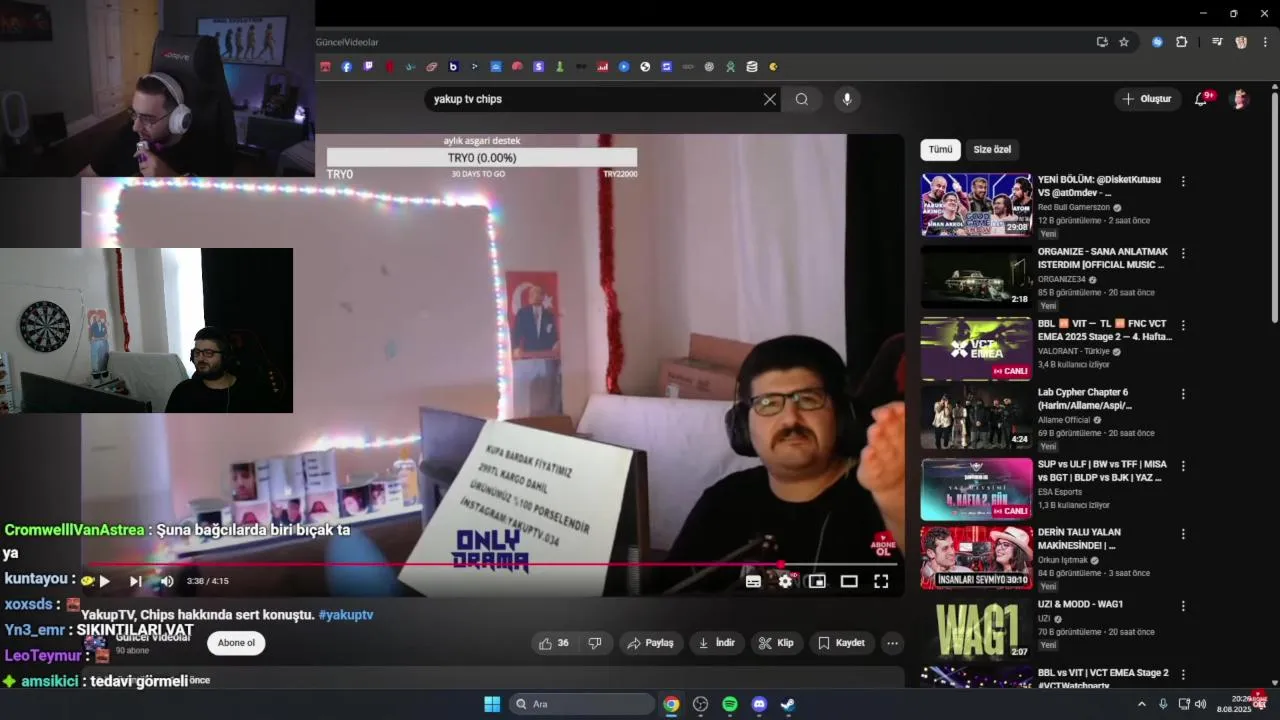Play the video with the play button
This screenshot has height=720, width=1280.
pyautogui.click(x=104, y=581)
